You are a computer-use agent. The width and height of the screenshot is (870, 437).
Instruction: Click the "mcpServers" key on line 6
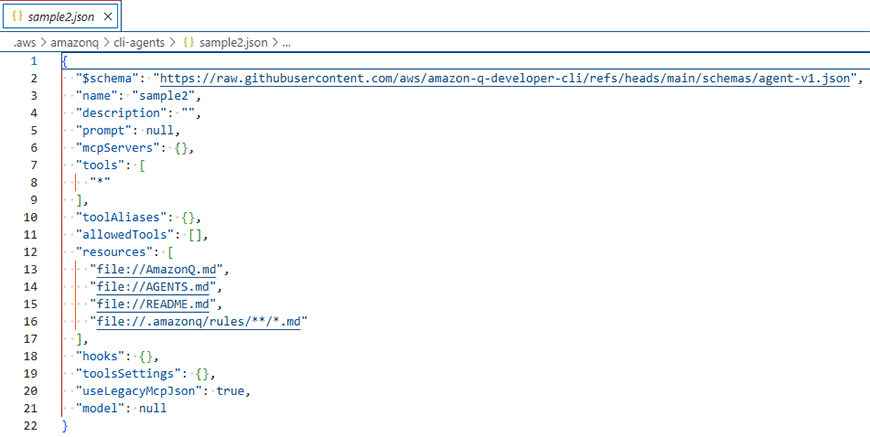[x=118, y=148]
